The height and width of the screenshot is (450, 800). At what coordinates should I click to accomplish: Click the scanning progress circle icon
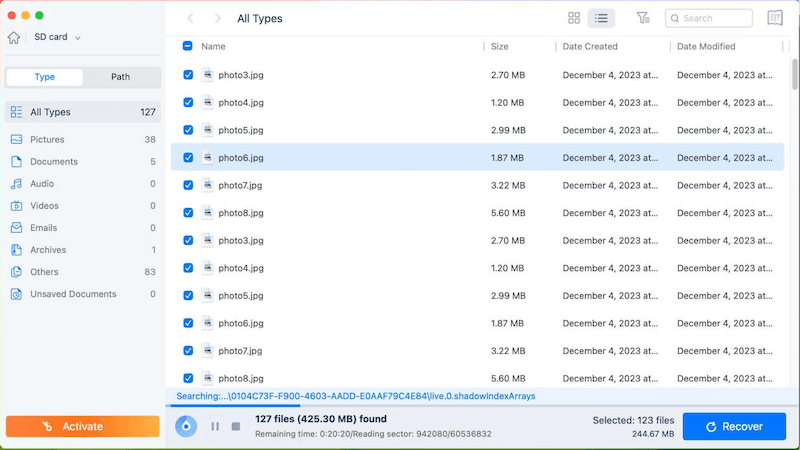click(x=186, y=426)
